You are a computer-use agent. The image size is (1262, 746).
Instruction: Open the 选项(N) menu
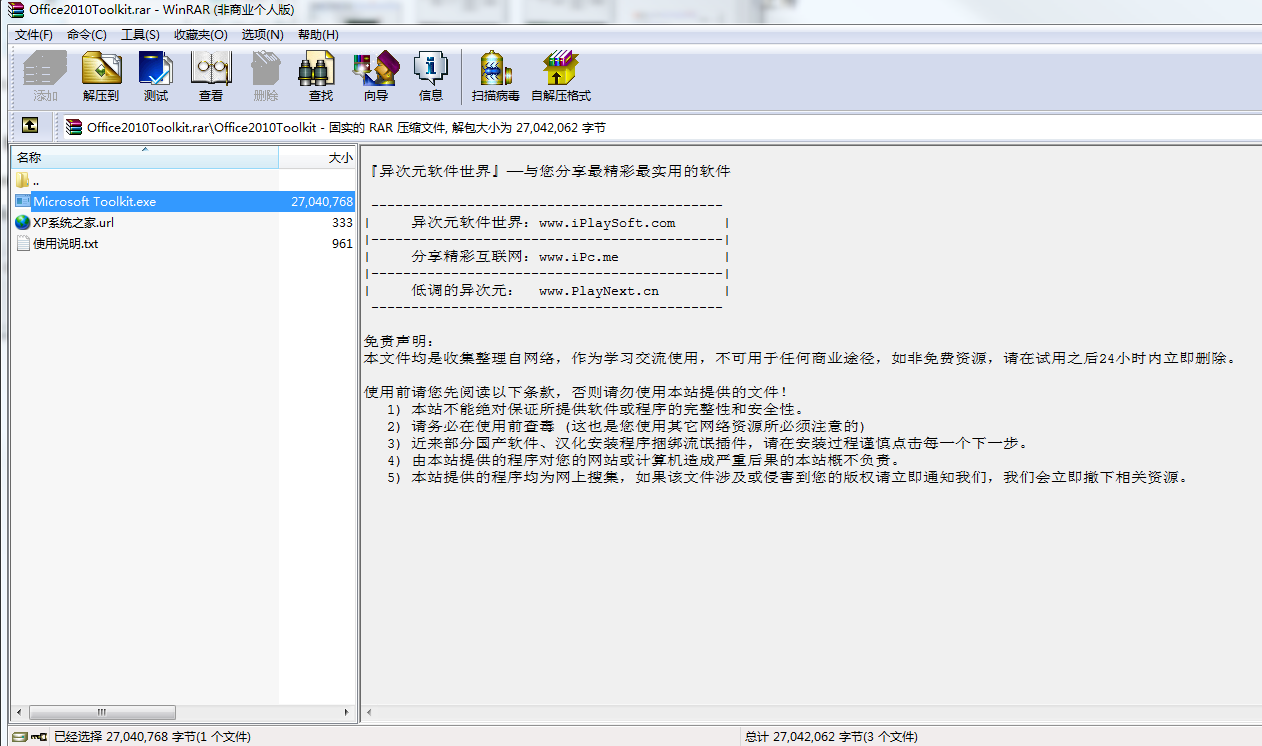tap(262, 34)
